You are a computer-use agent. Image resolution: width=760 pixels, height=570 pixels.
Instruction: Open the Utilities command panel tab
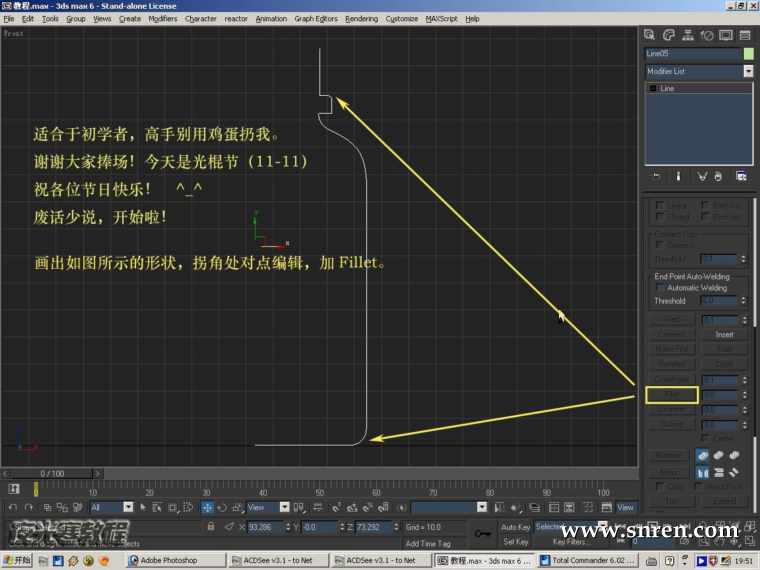[744, 35]
